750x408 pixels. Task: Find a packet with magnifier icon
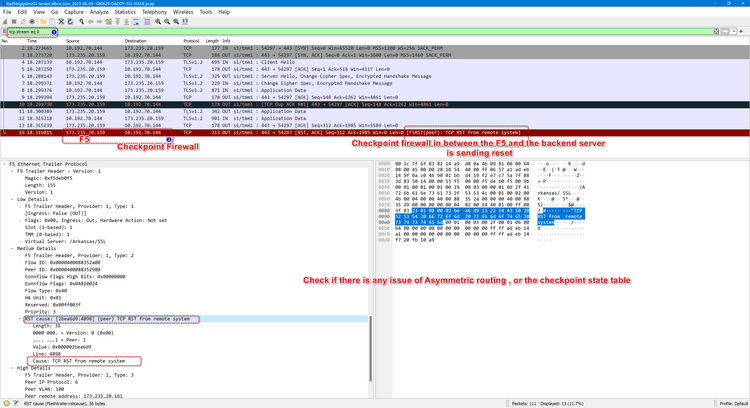[81, 22]
